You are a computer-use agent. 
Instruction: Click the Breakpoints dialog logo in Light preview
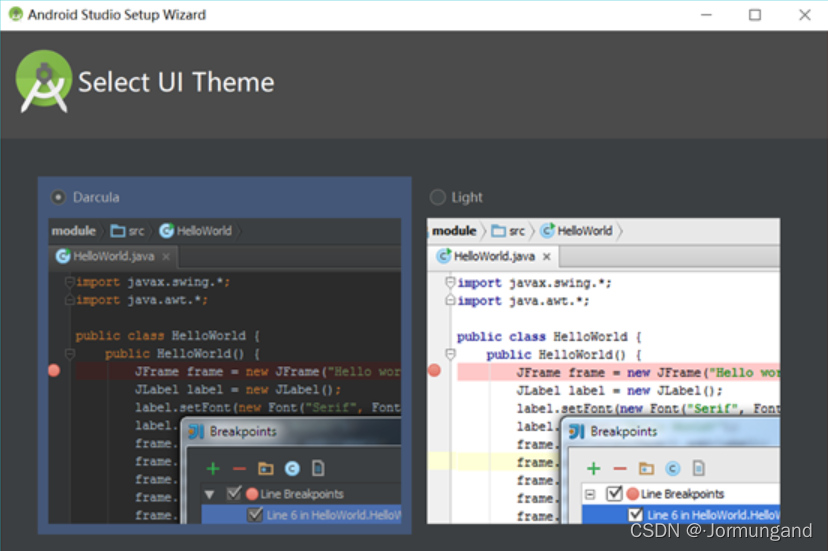click(577, 432)
